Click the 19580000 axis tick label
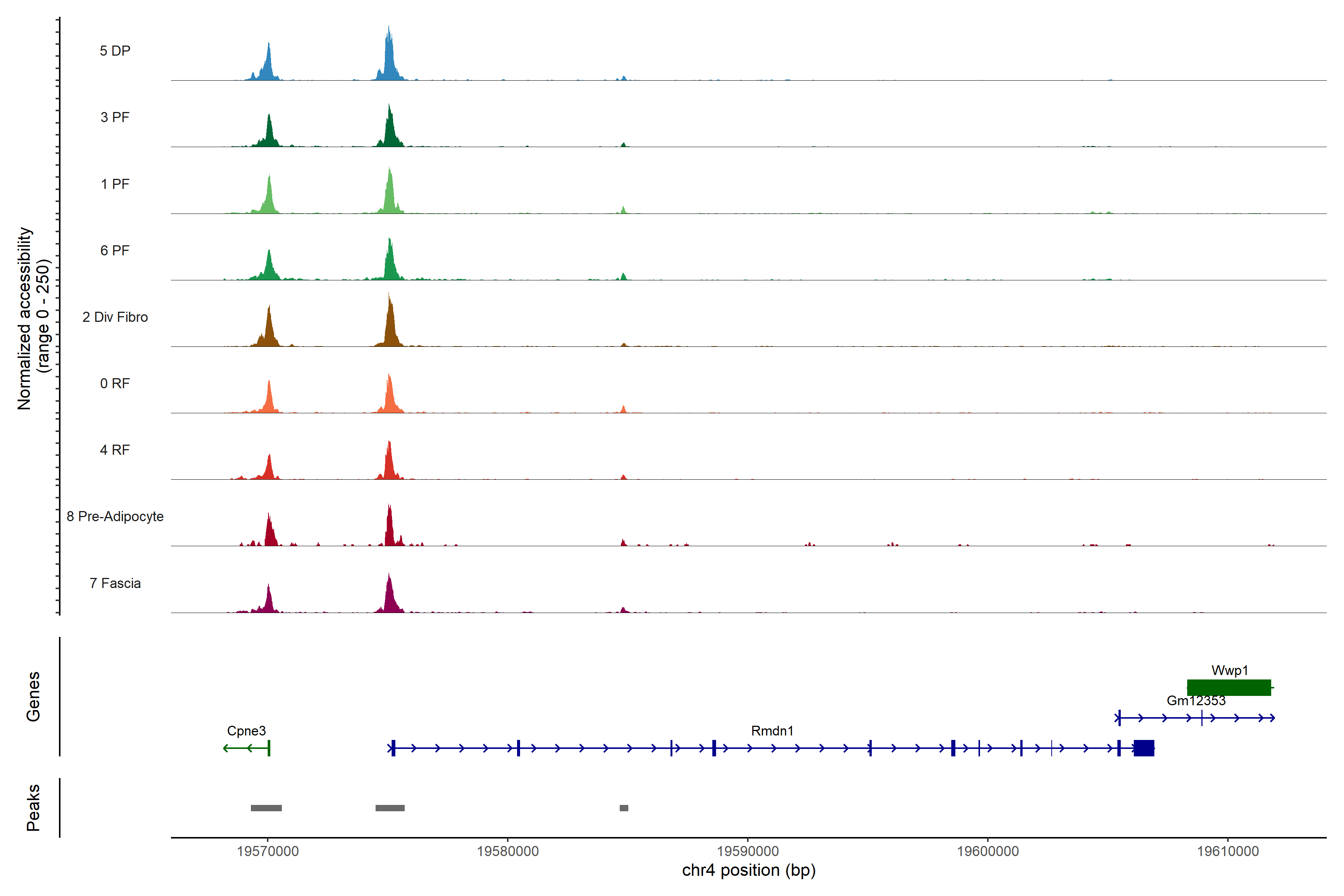This screenshot has height=896, width=1344. coord(507,852)
